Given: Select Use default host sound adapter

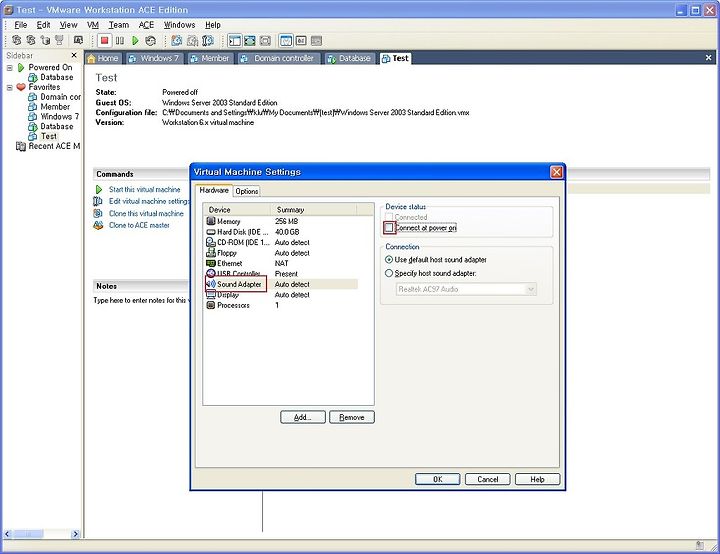Looking at the screenshot, I should click(389, 260).
